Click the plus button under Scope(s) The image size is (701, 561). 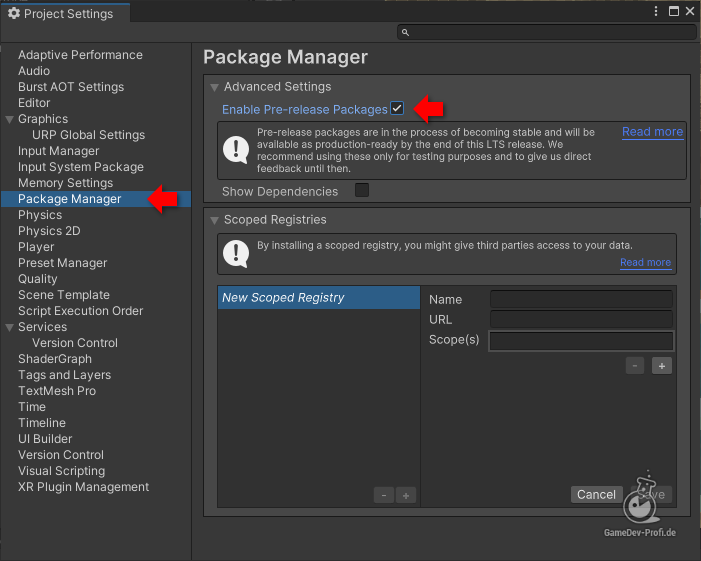point(662,366)
